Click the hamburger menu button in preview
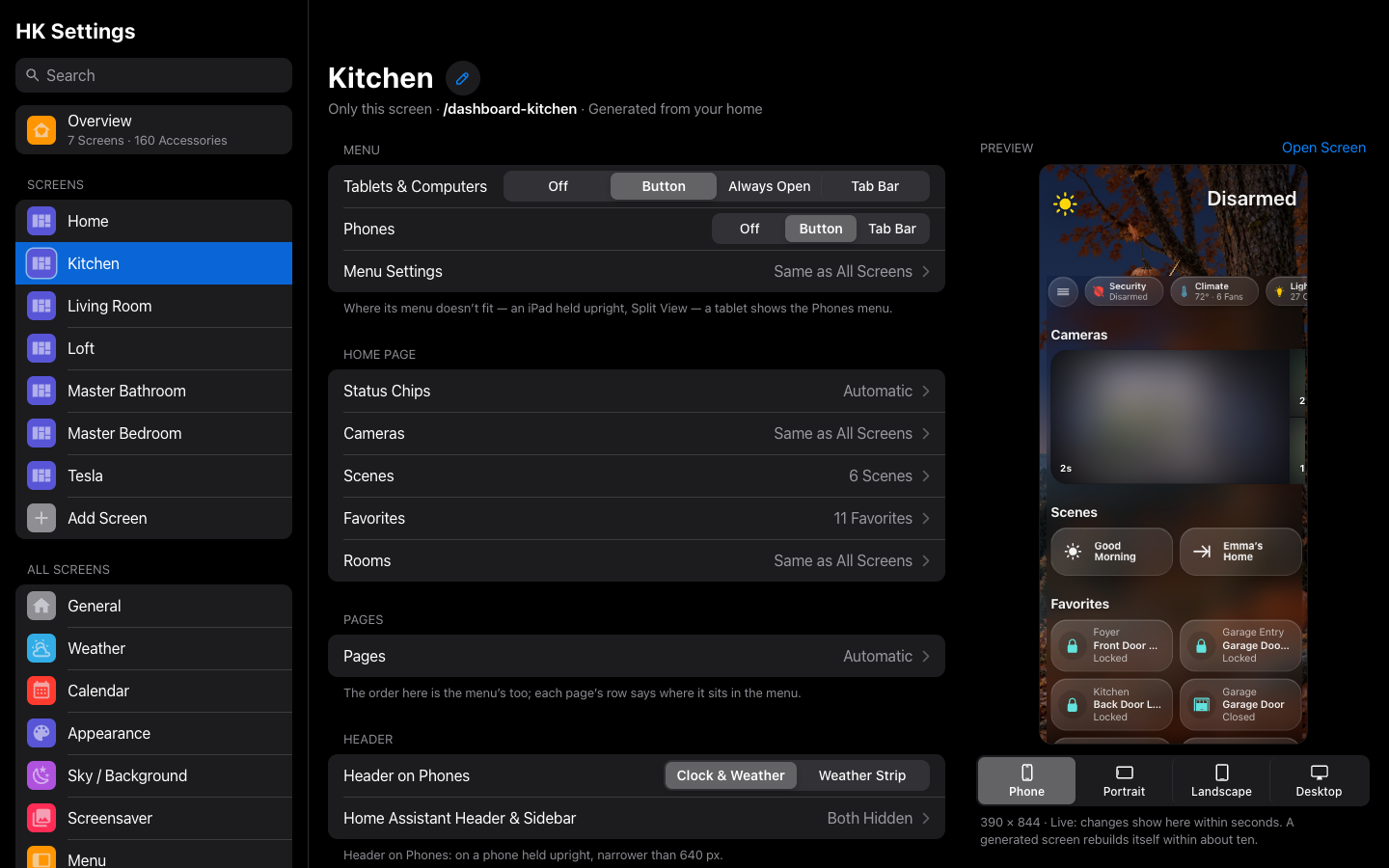 [1063, 291]
